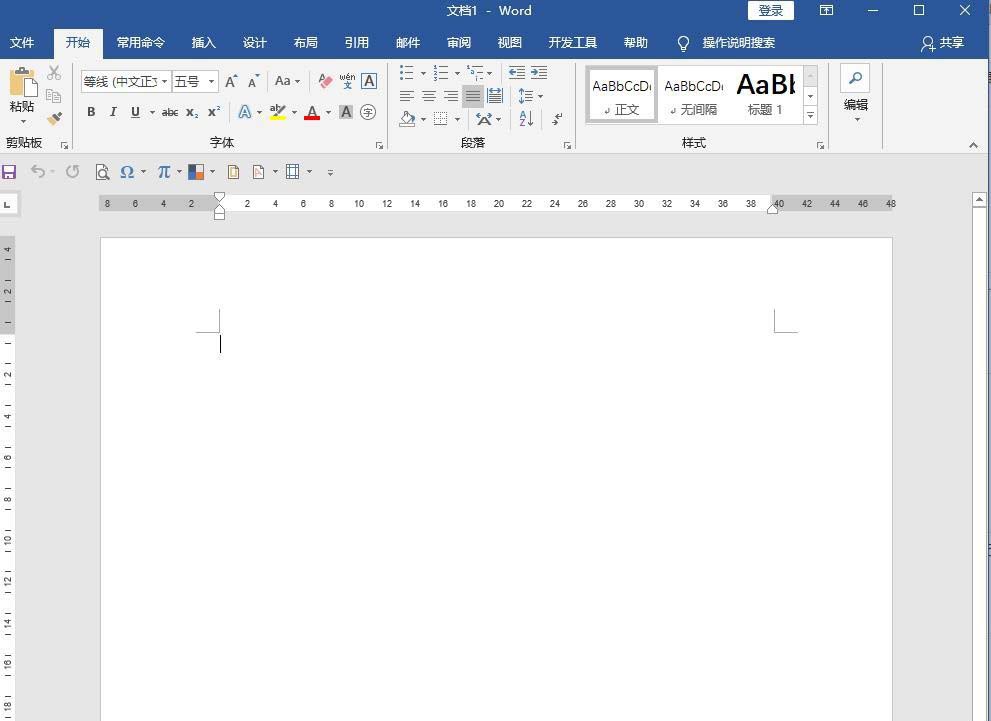Open the wén phonetic guide tool
991x721 pixels.
point(347,81)
